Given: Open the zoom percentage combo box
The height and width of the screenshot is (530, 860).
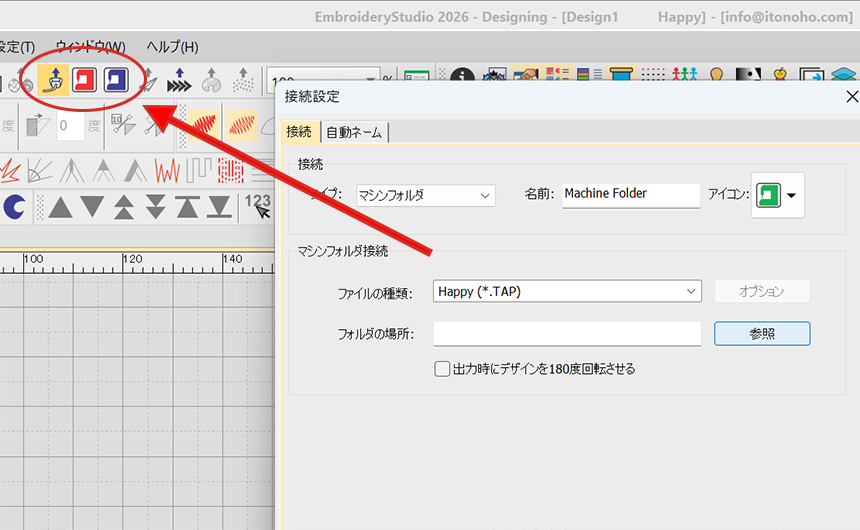Looking at the screenshot, I should click(323, 77).
